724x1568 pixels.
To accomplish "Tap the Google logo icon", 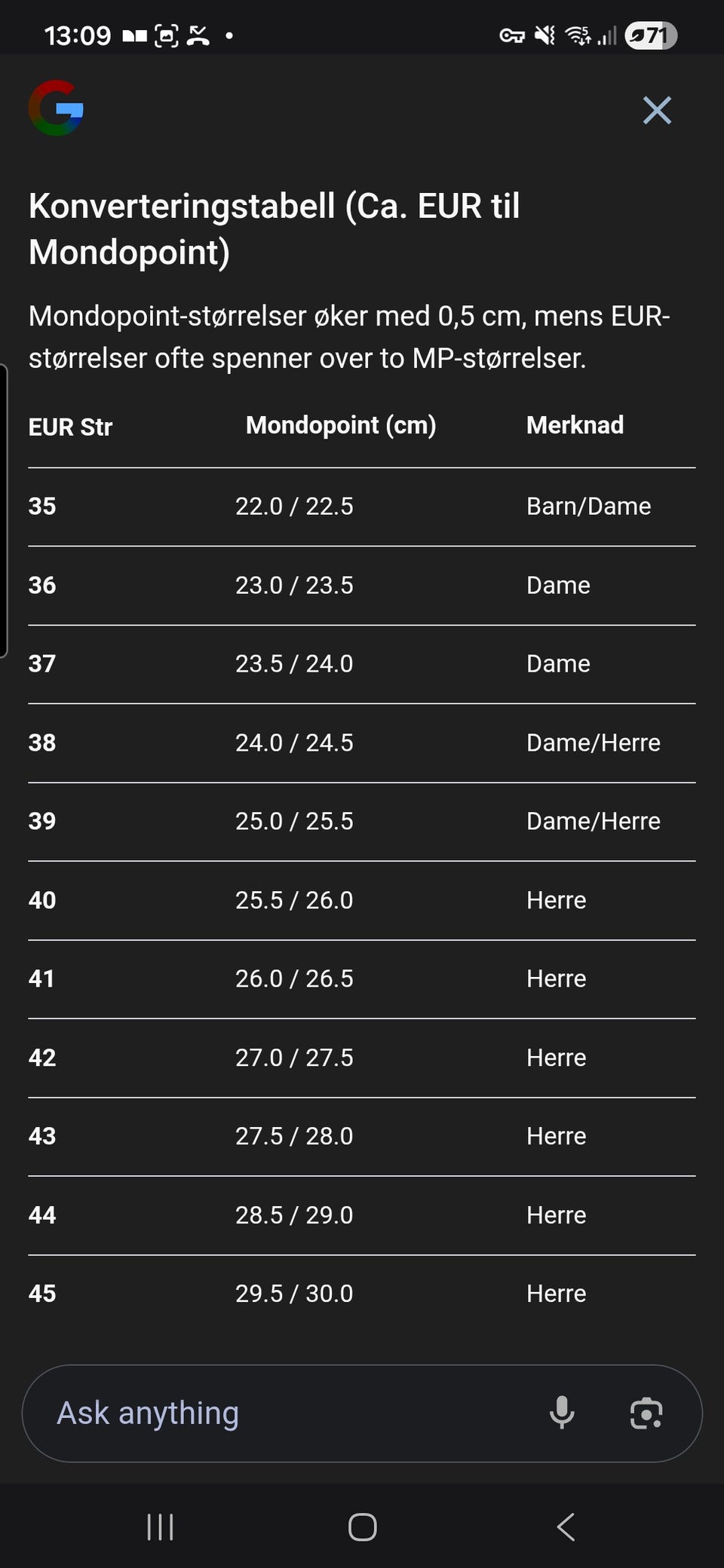I will coord(56,109).
